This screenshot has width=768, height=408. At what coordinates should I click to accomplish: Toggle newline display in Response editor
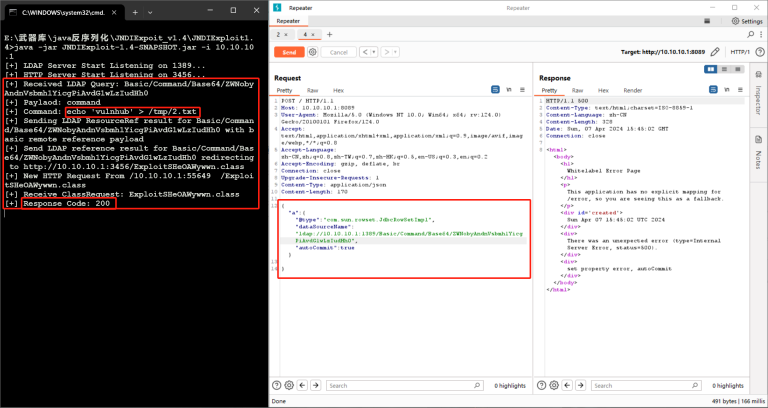click(727, 90)
